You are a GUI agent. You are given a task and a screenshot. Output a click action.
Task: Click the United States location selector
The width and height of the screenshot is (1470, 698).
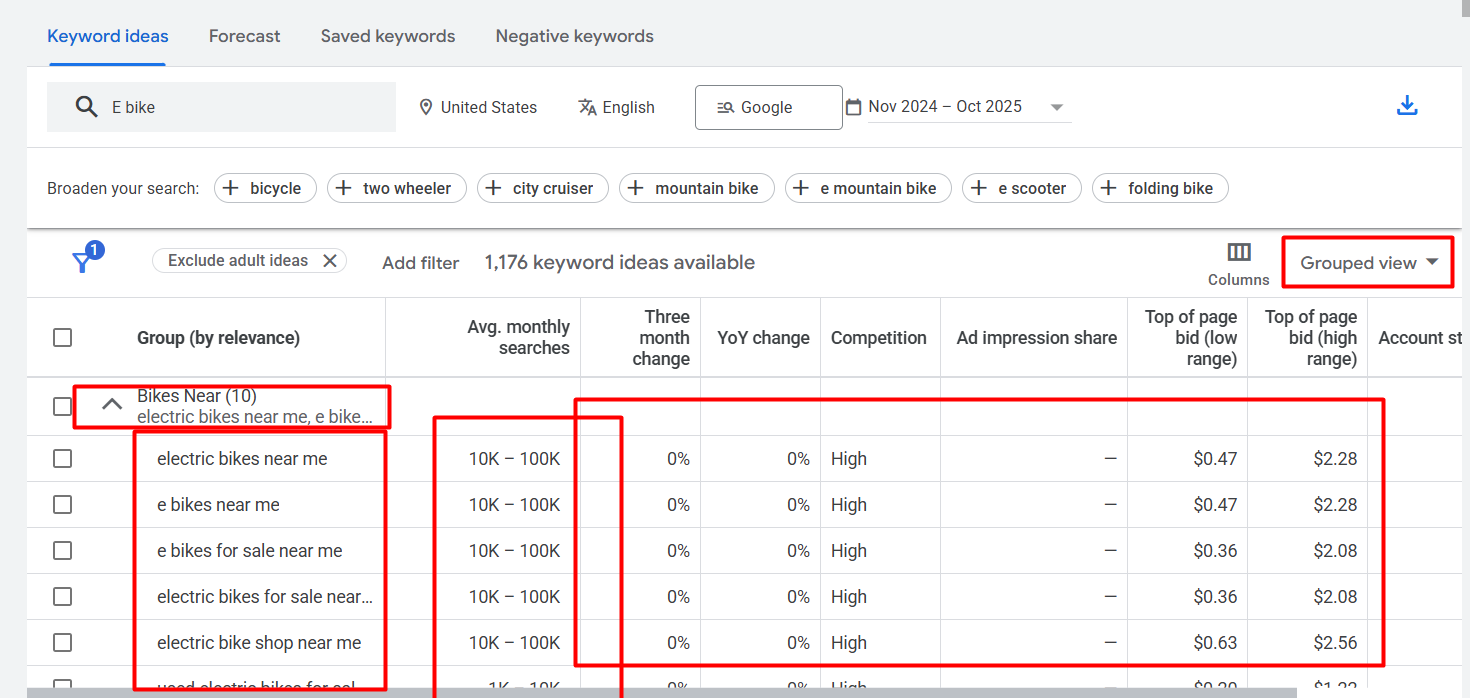click(x=478, y=107)
